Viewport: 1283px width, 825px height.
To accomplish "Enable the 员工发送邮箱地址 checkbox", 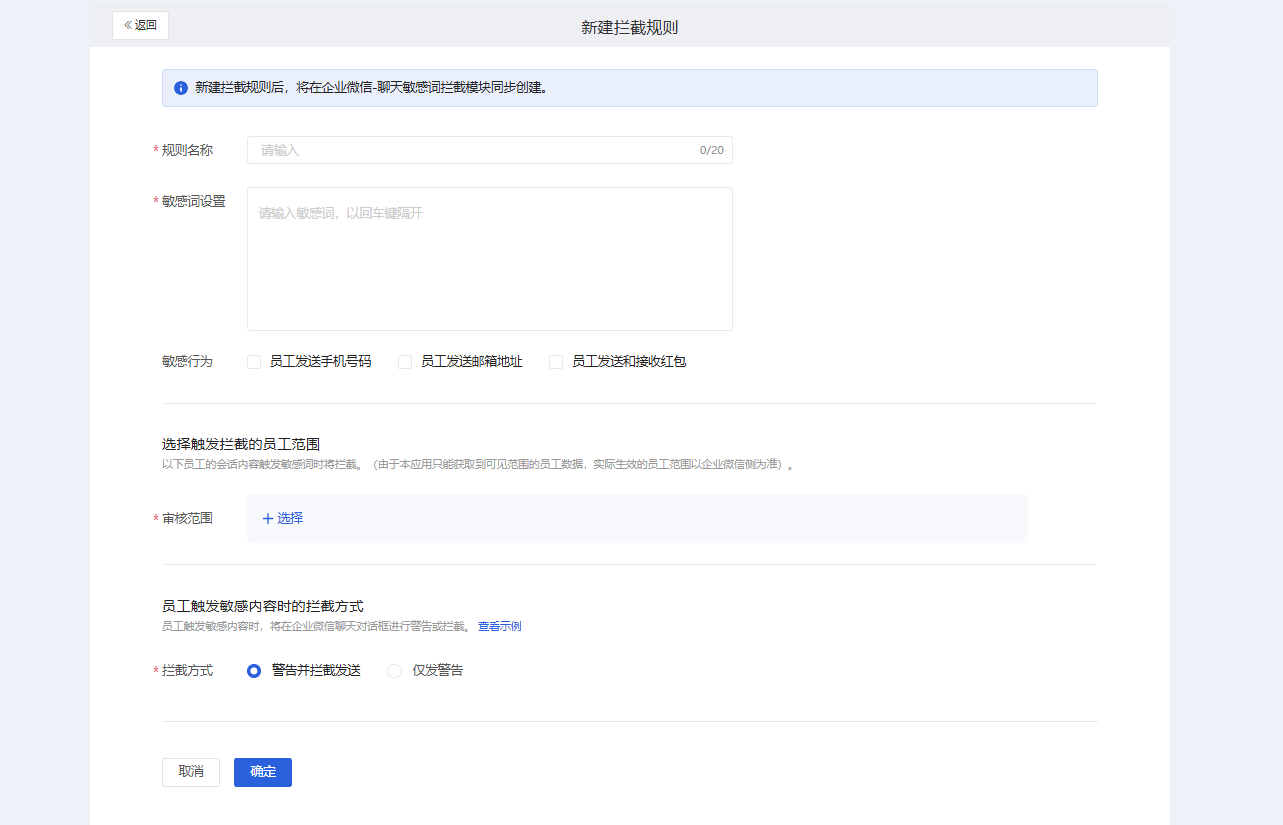I will 405,362.
